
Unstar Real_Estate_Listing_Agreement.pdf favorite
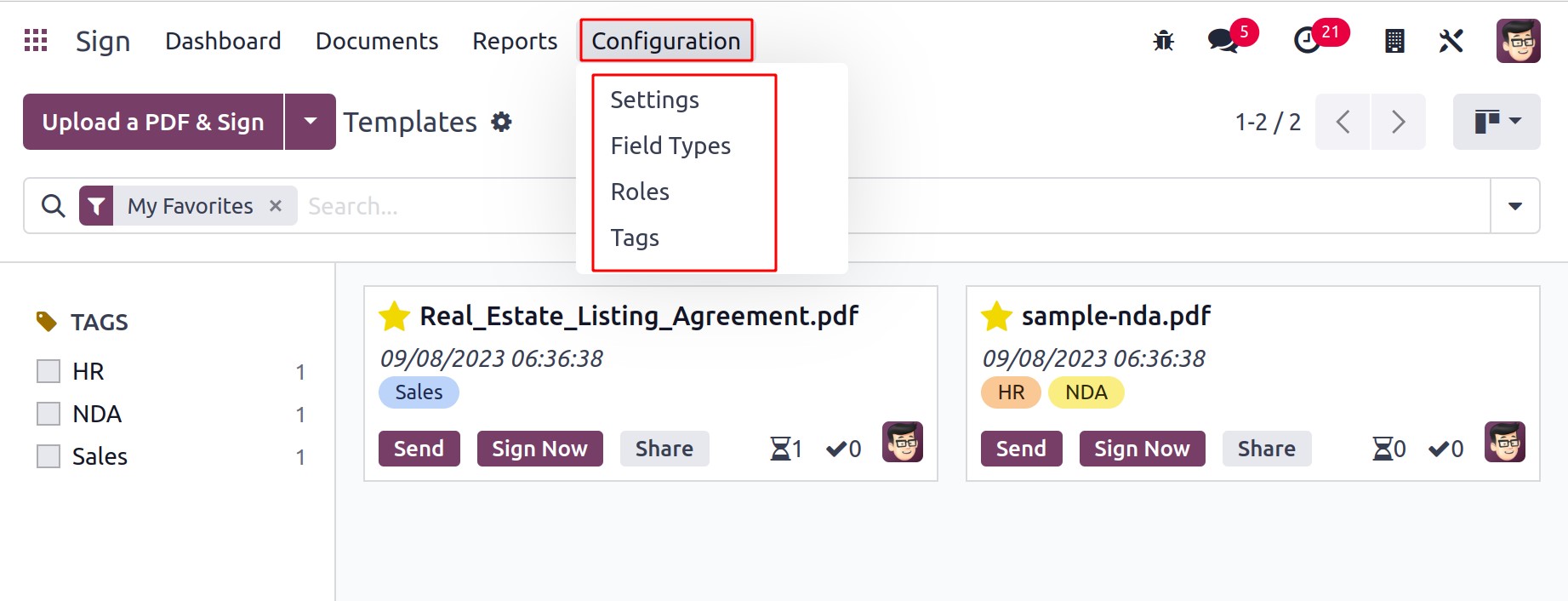pos(395,316)
